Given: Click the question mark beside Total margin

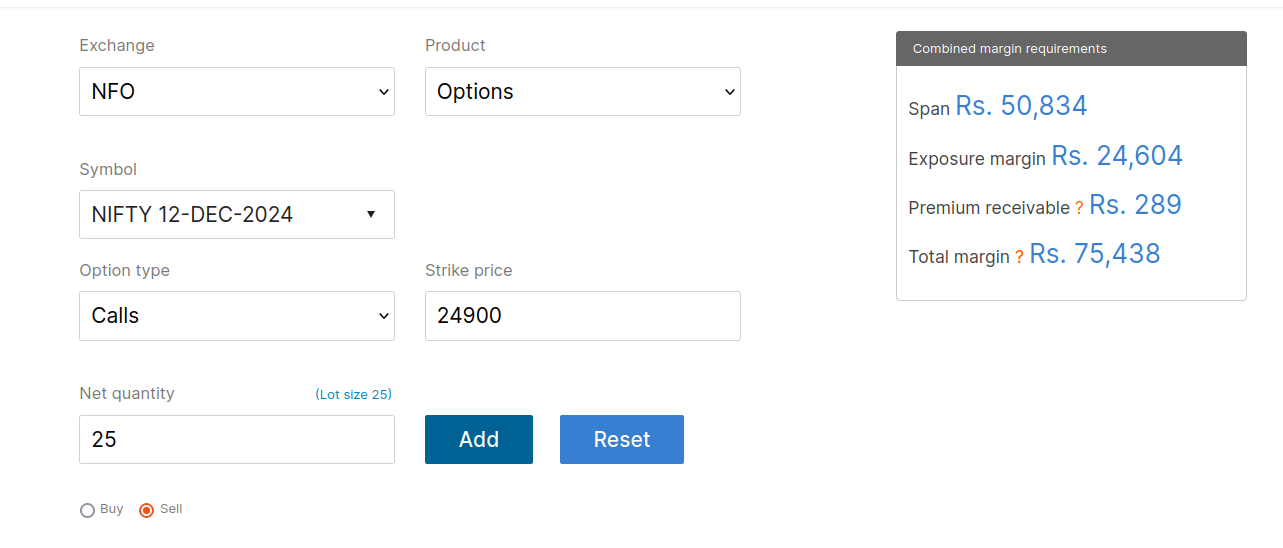Looking at the screenshot, I should (1019, 257).
